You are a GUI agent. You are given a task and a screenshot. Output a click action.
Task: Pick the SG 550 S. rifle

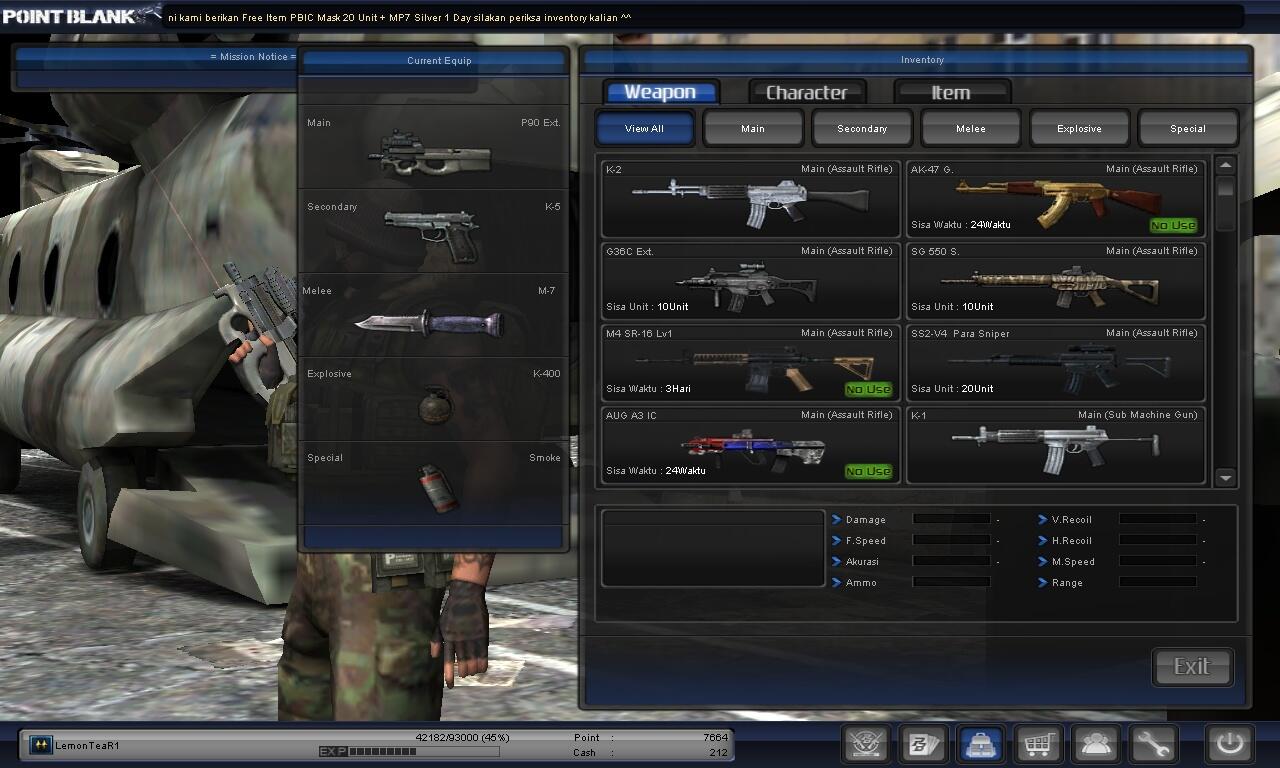point(1056,280)
